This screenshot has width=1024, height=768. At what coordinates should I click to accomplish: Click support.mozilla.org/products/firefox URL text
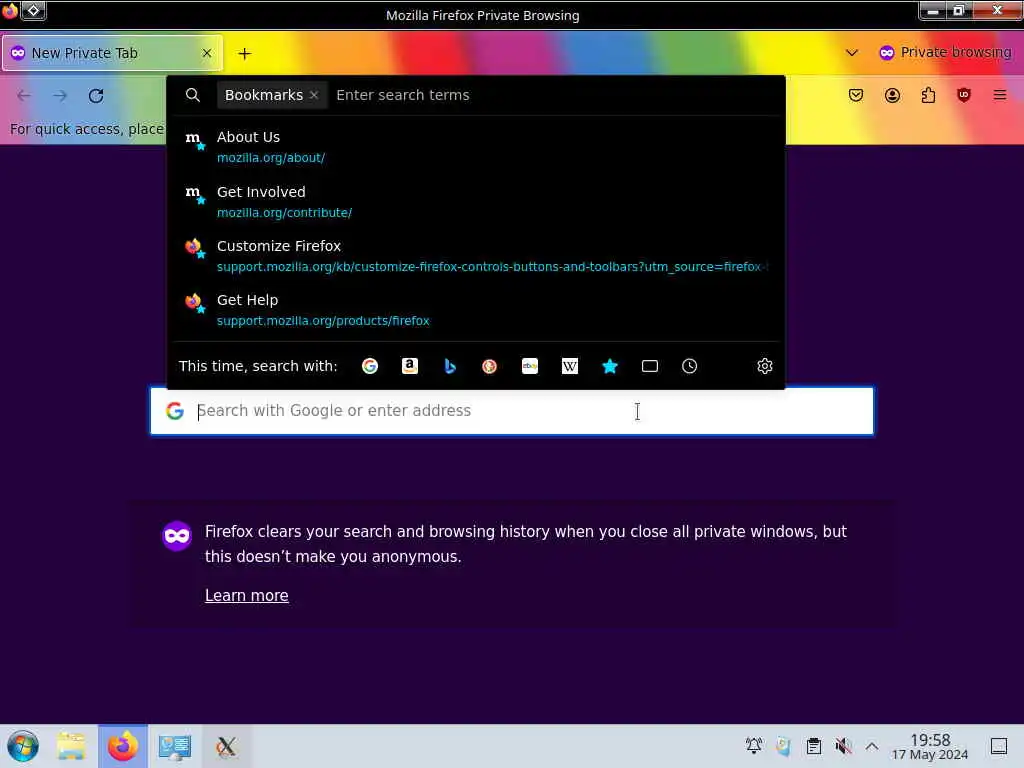[323, 321]
